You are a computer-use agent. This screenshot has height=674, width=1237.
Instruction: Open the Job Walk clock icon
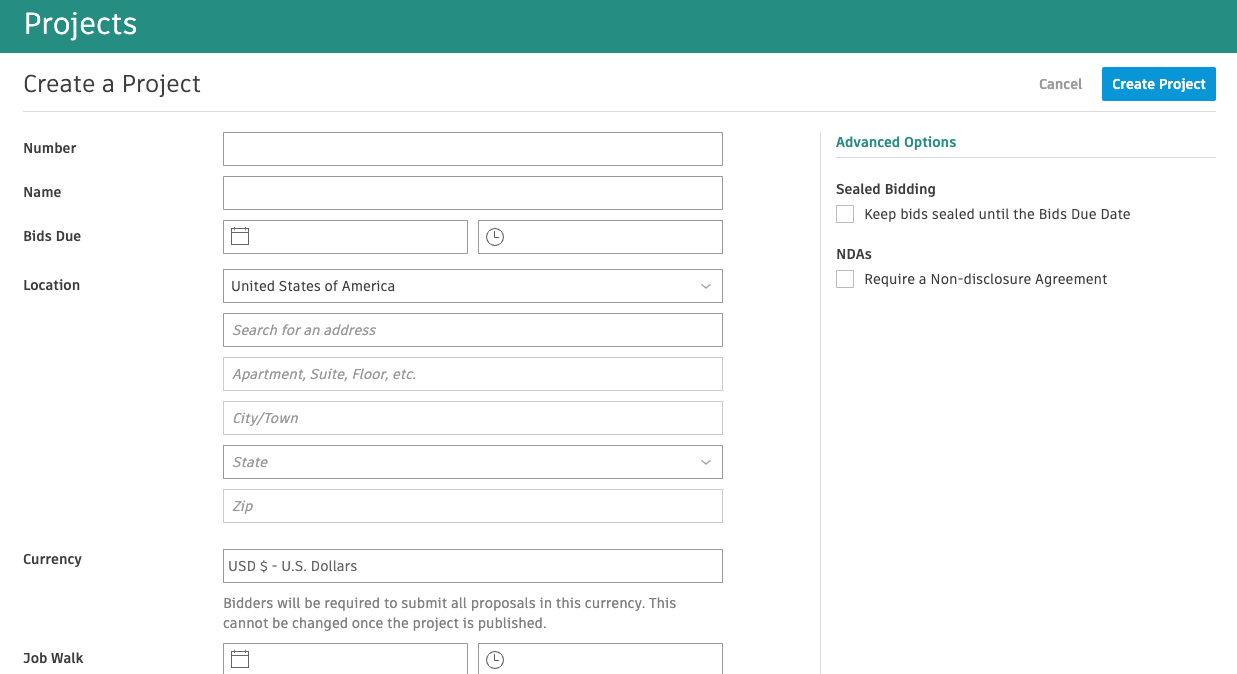point(495,660)
